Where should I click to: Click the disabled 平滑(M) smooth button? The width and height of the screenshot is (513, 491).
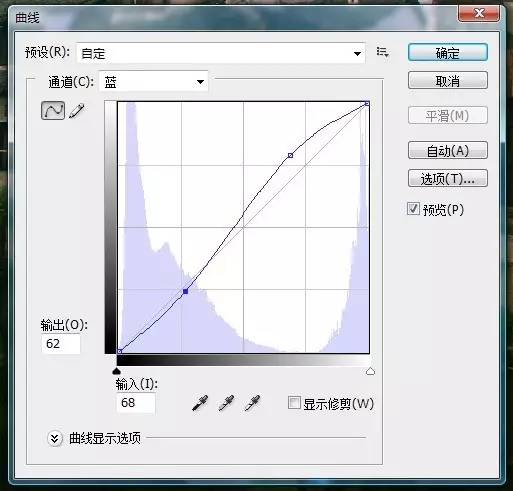[448, 116]
